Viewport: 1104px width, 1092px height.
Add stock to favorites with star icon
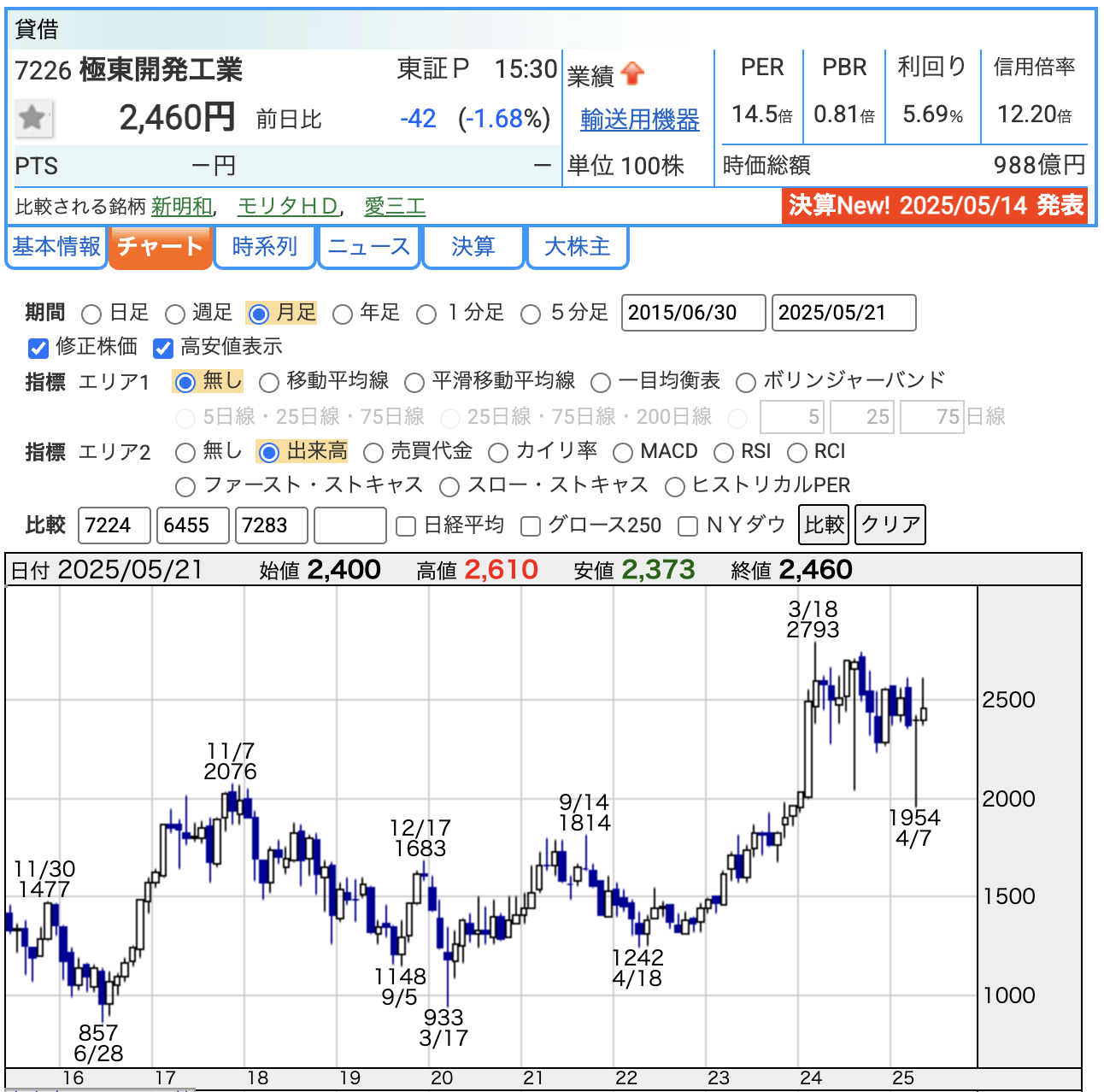[33, 118]
